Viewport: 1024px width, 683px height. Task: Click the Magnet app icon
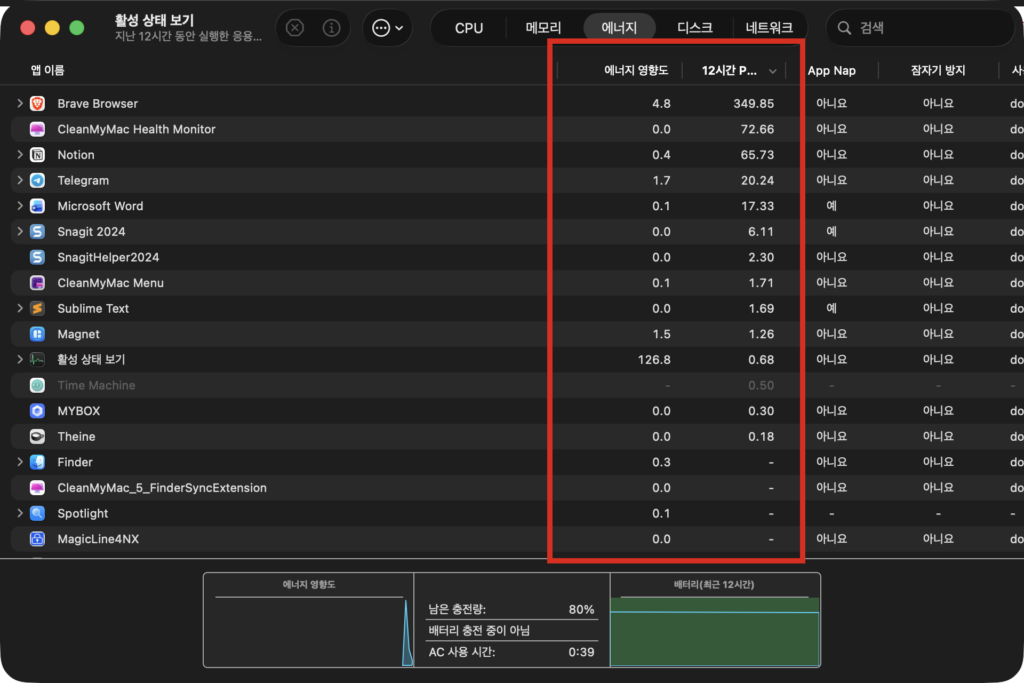[37, 334]
